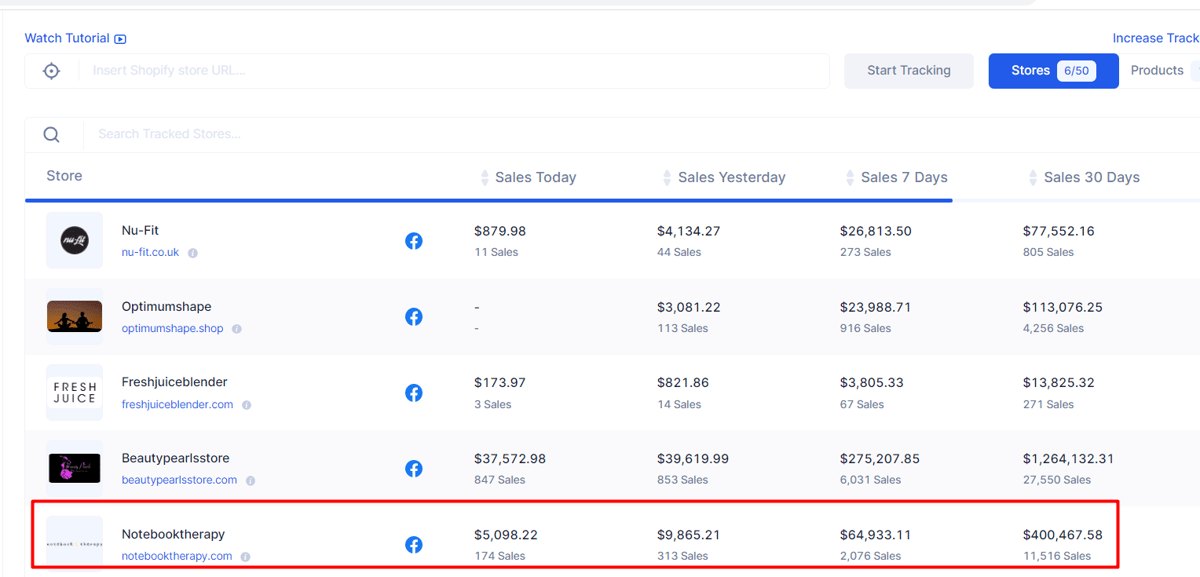This screenshot has height=577, width=1200.
Task: Click the $64,933.11 seven-day value
Action: point(876,535)
